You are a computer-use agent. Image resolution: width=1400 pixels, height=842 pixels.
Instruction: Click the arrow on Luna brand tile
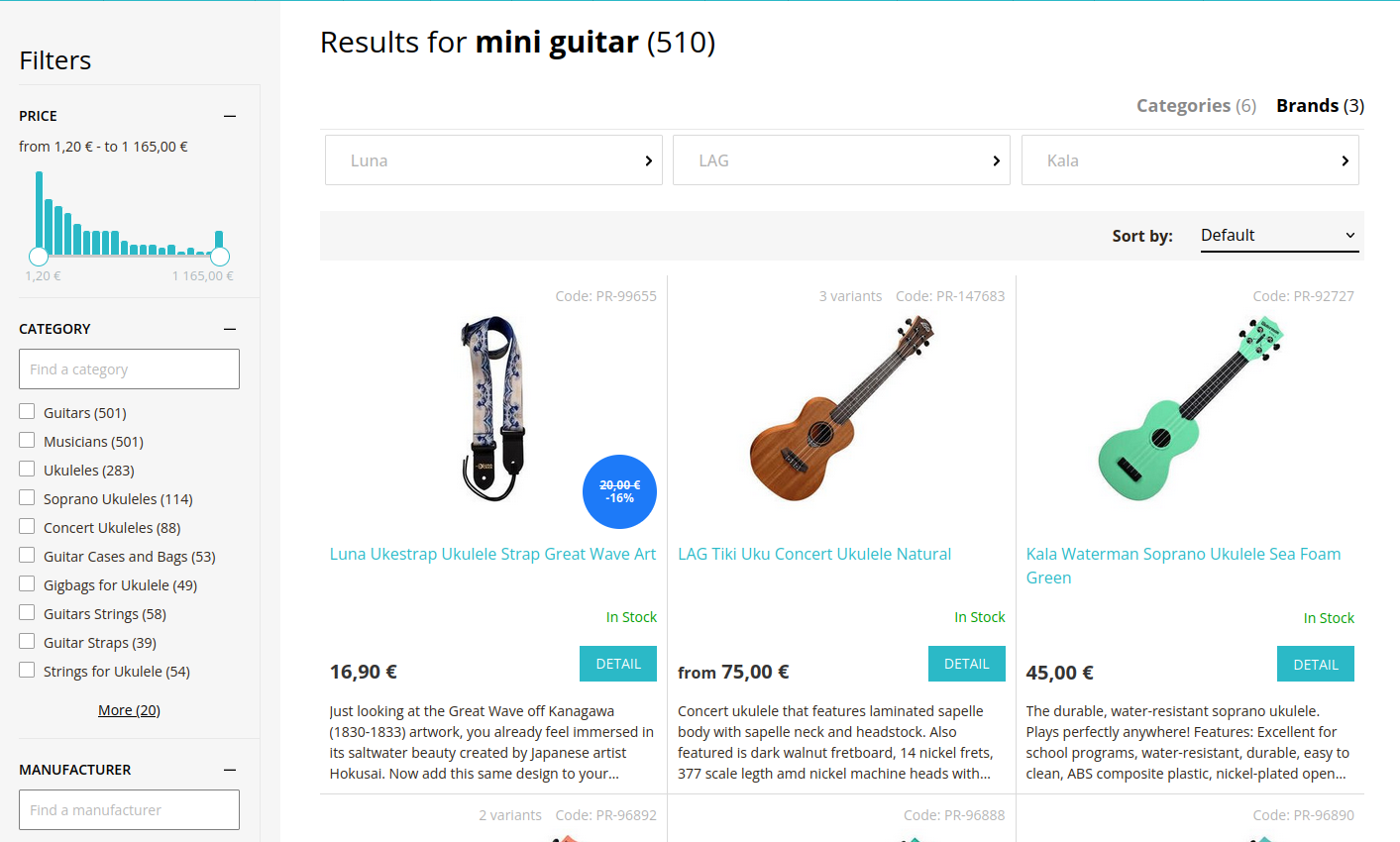[x=648, y=160]
